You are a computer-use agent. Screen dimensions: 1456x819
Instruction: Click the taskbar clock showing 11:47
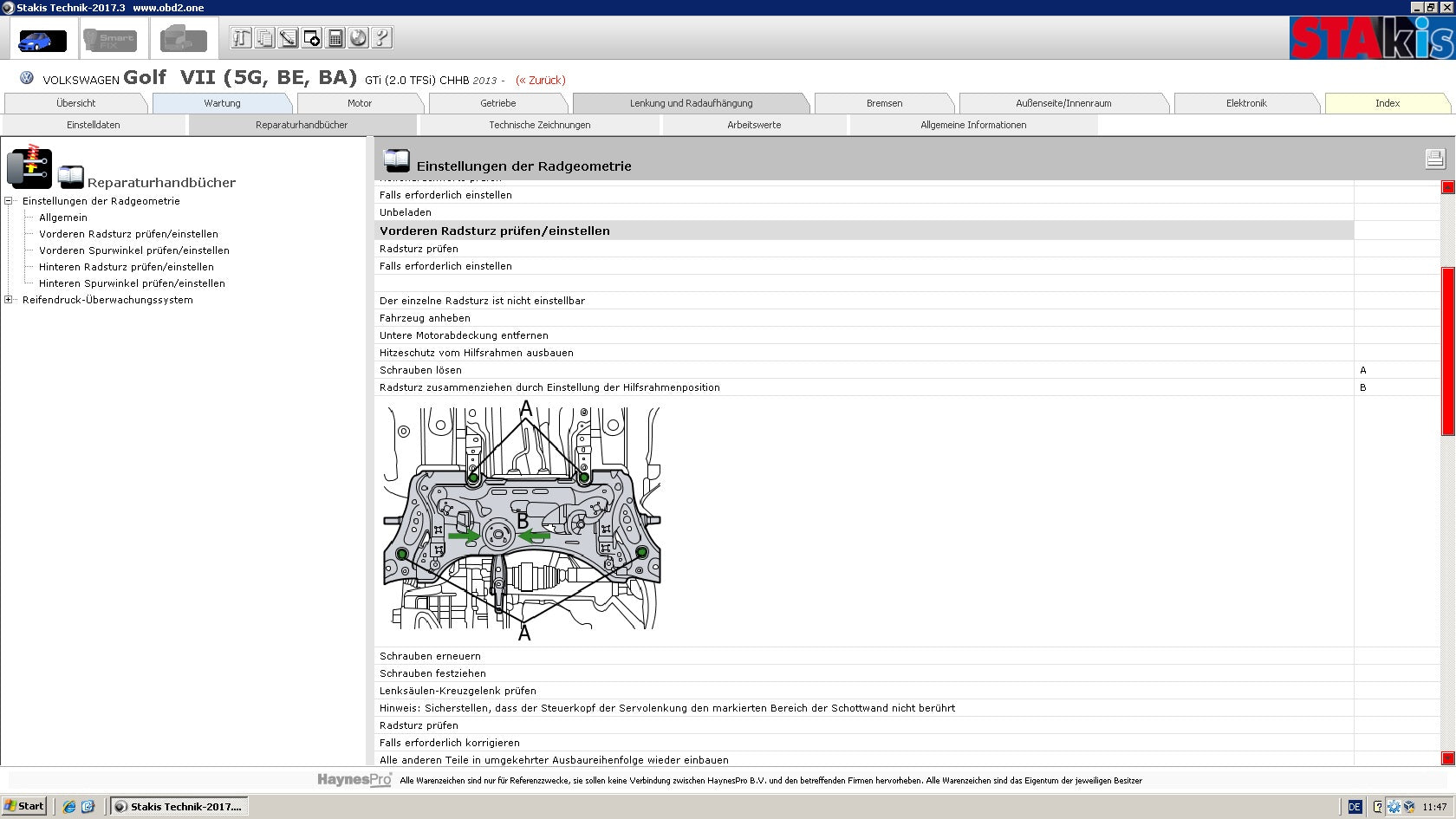pos(1434,807)
